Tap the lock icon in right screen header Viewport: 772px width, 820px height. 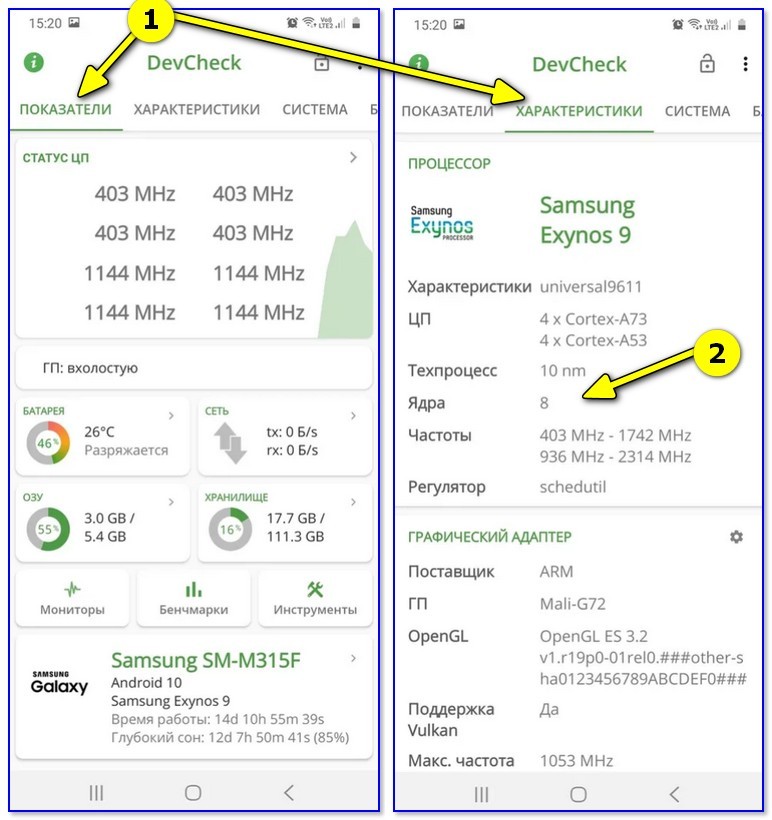(707, 63)
